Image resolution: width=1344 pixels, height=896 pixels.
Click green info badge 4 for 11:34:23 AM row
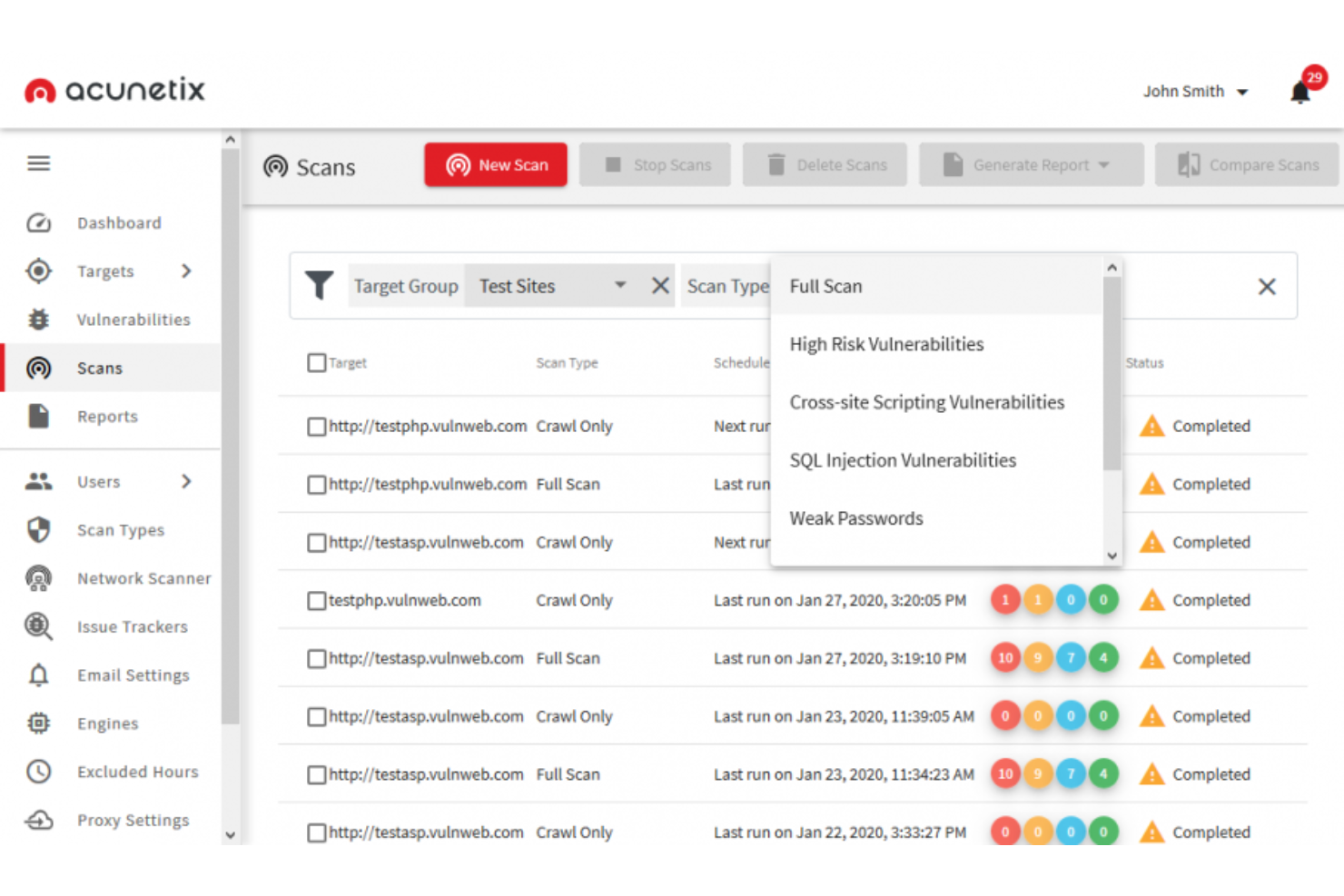click(x=1103, y=774)
